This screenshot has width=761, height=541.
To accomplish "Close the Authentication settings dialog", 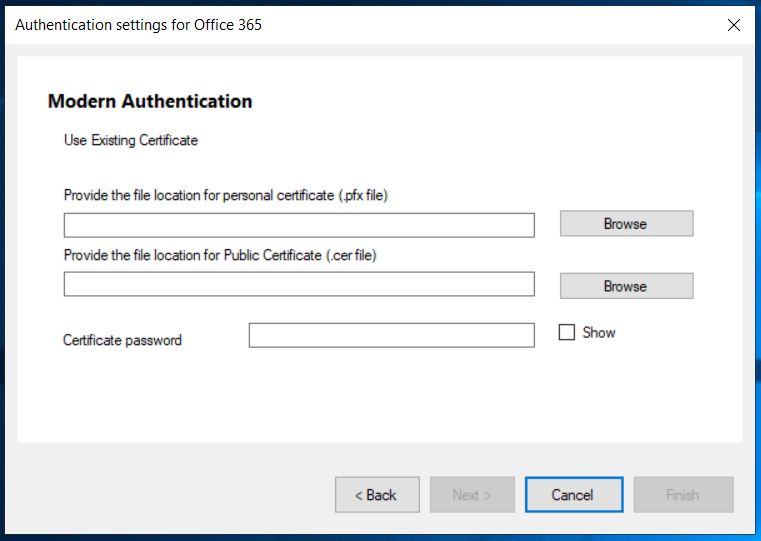I will pos(734,25).
